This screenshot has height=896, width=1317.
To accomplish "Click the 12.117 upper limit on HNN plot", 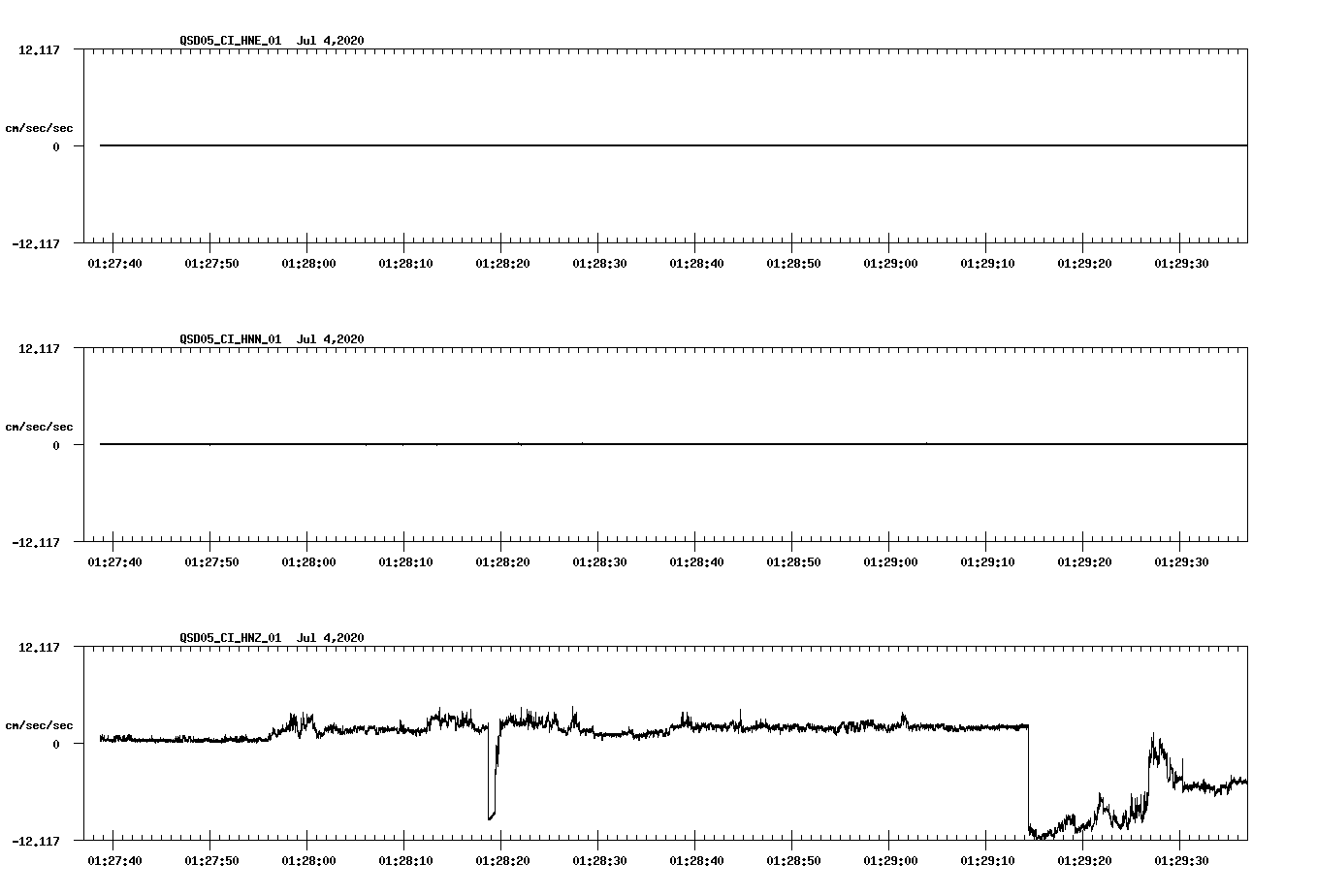I will pyautogui.click(x=40, y=349).
